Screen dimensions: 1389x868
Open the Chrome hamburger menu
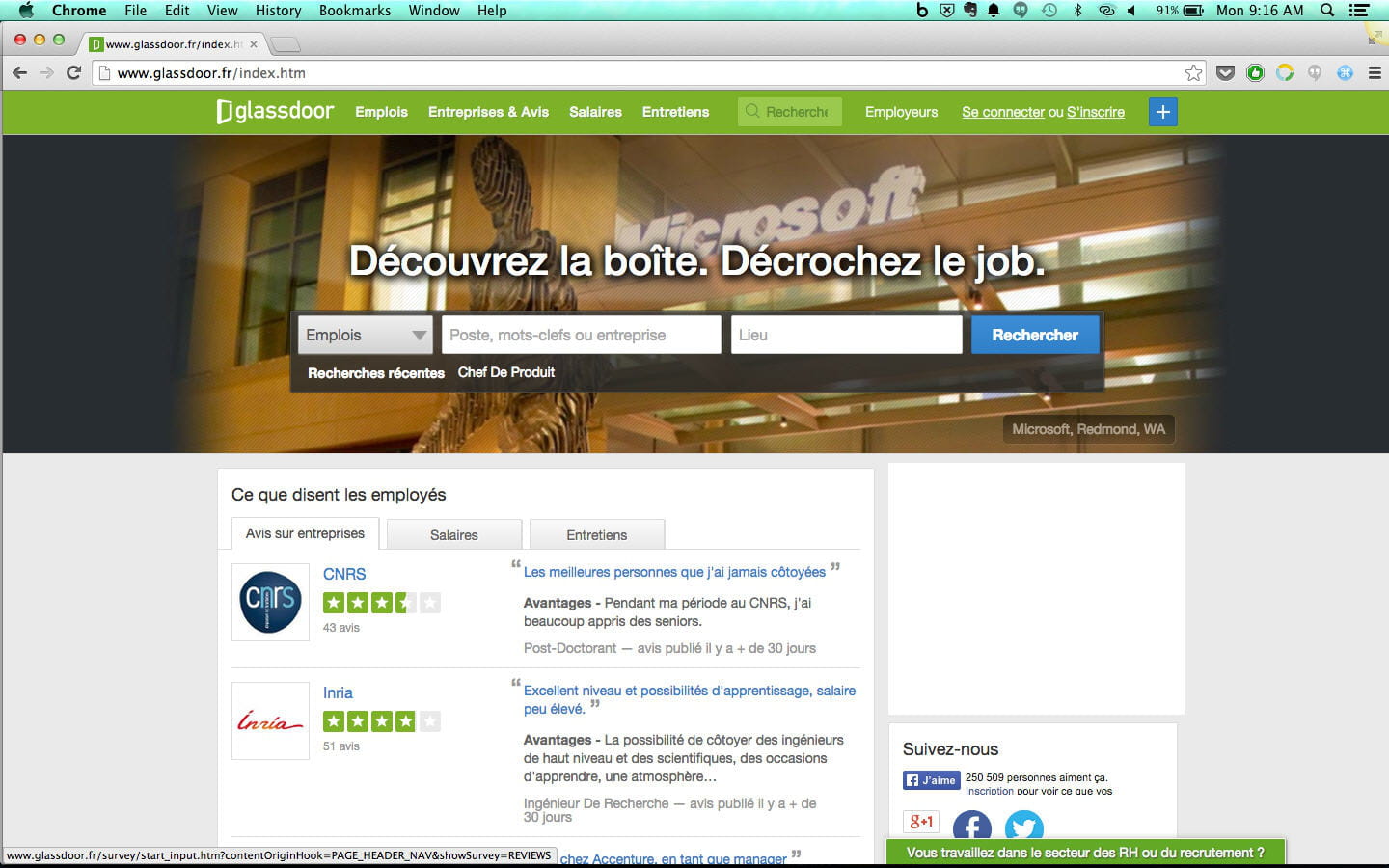[1375, 73]
